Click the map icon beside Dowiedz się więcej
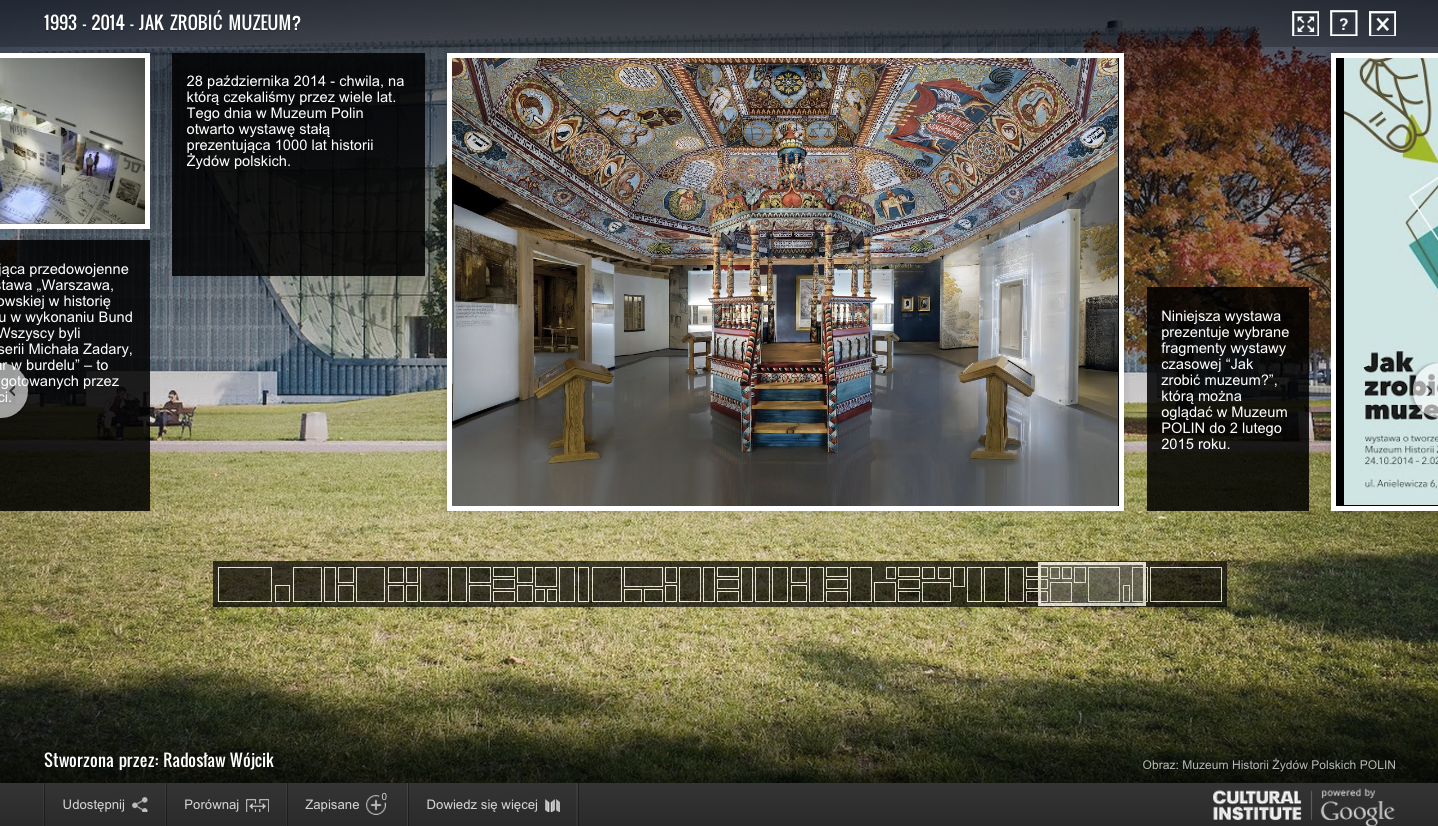This screenshot has height=826, width=1438. pos(553,805)
